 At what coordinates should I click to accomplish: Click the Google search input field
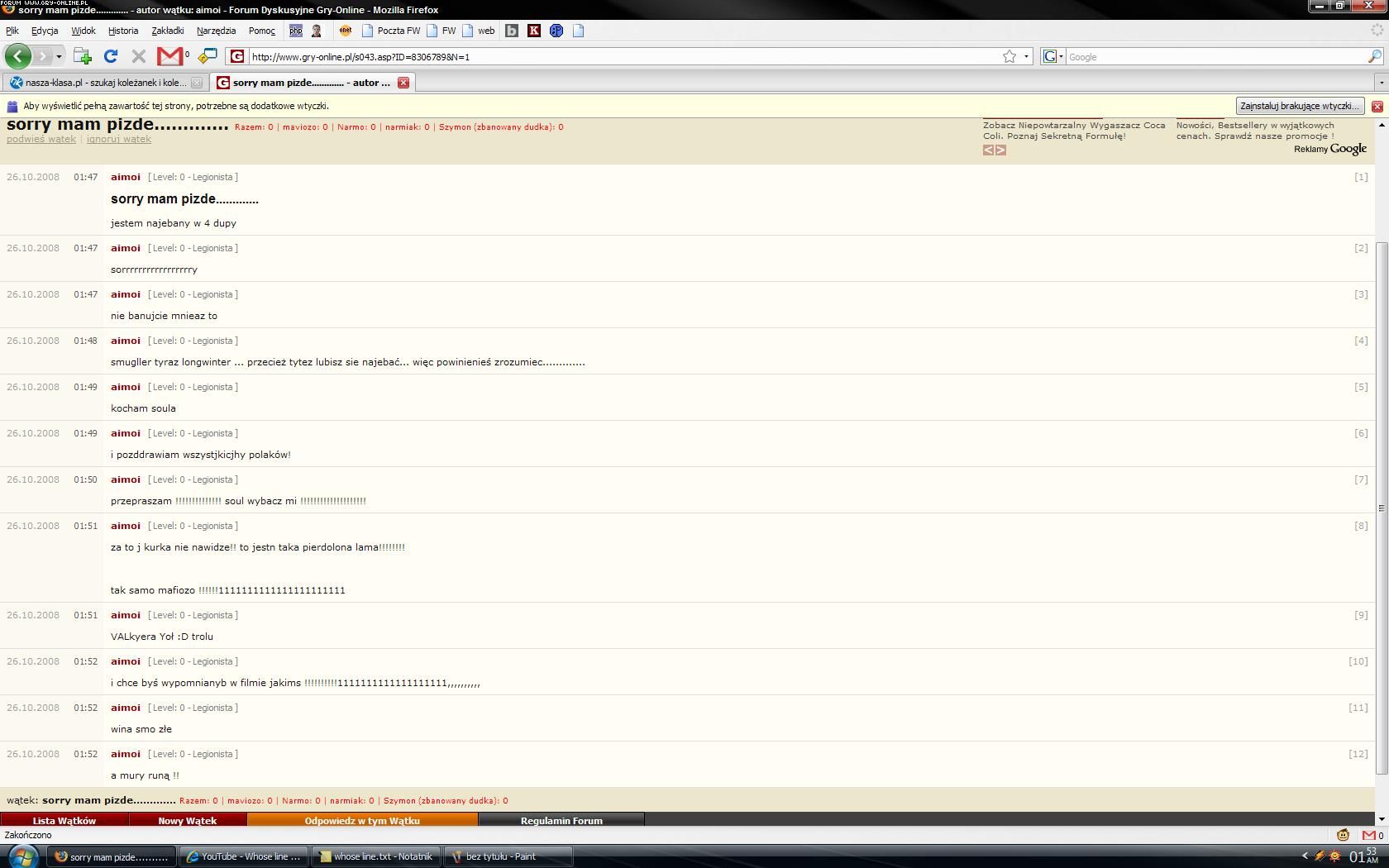pos(1215,56)
